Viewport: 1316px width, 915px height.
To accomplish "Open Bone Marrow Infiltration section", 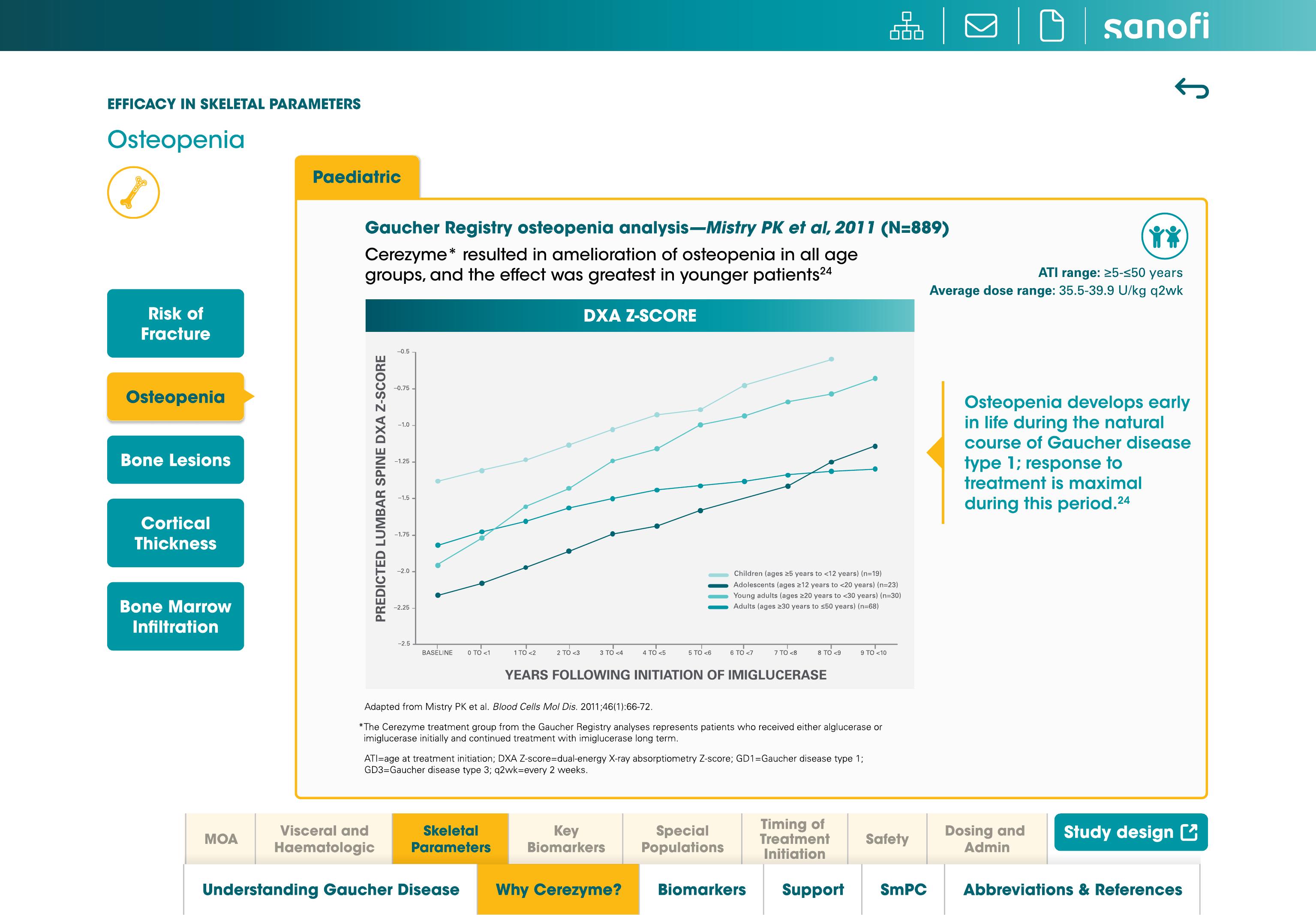I will tap(175, 616).
